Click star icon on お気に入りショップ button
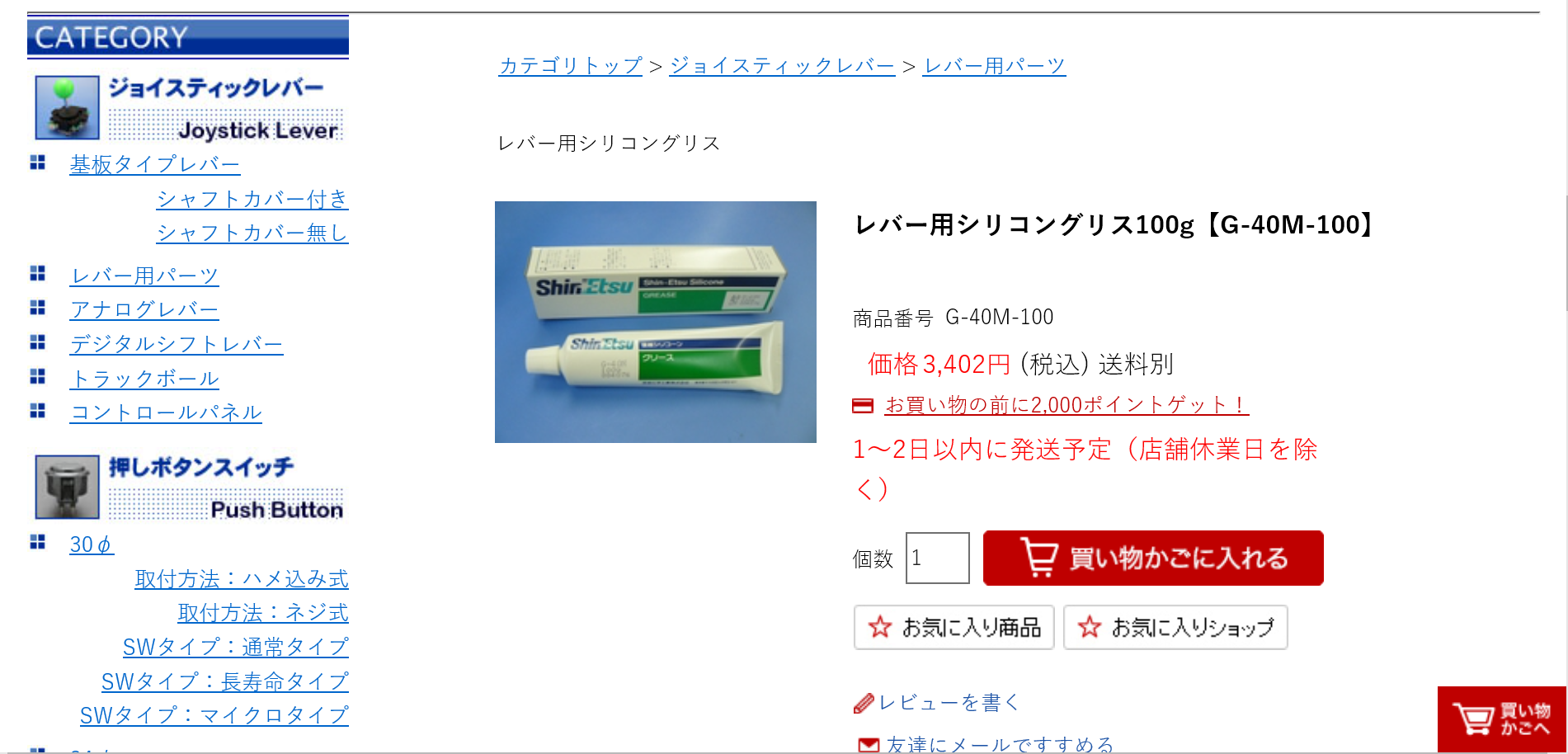 [1090, 627]
